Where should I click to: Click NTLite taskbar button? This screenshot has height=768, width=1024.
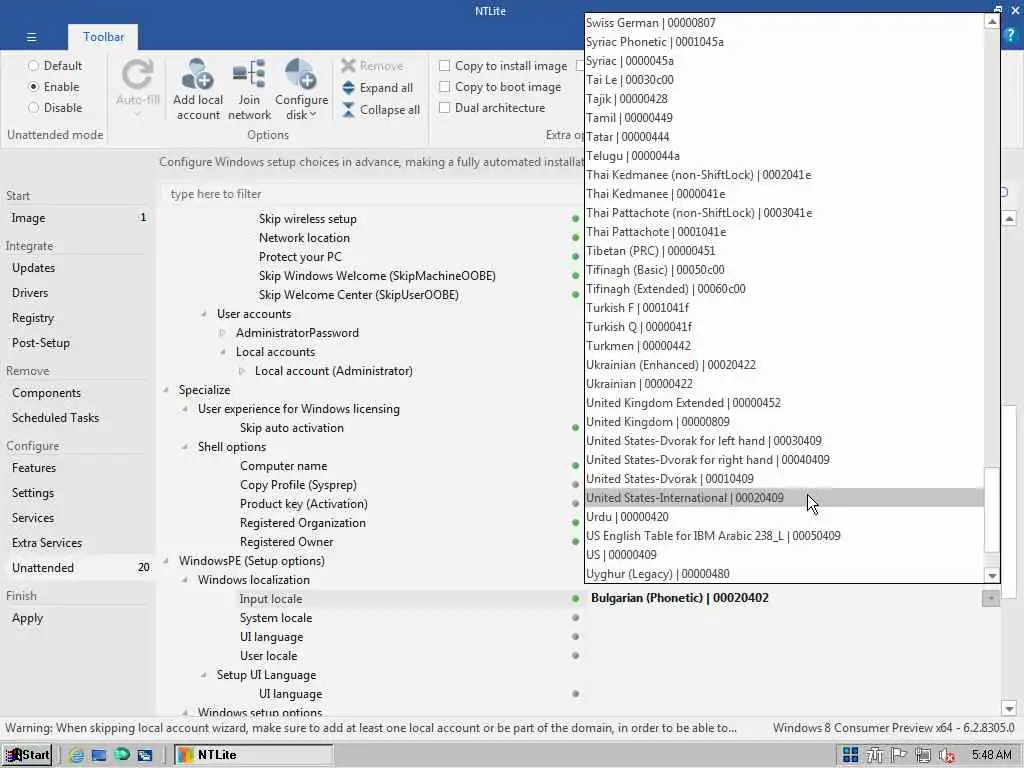pyautogui.click(x=253, y=755)
